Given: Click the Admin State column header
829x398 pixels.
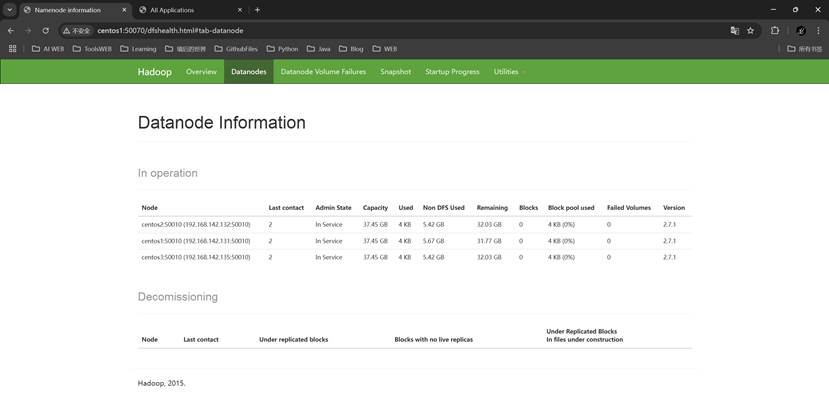Looking at the screenshot, I should click(x=333, y=208).
